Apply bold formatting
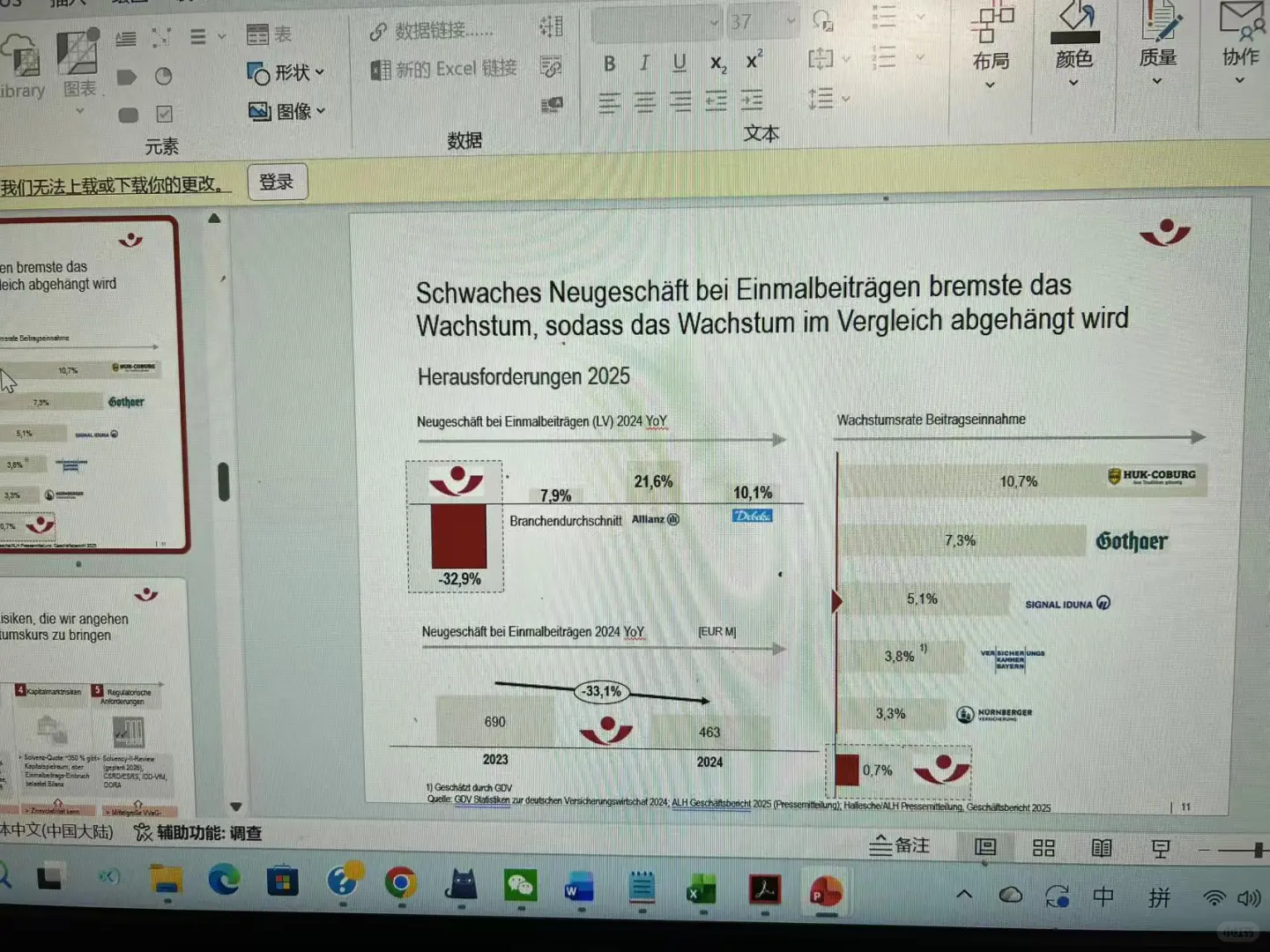Screen dimensions: 1270x952 609,63
